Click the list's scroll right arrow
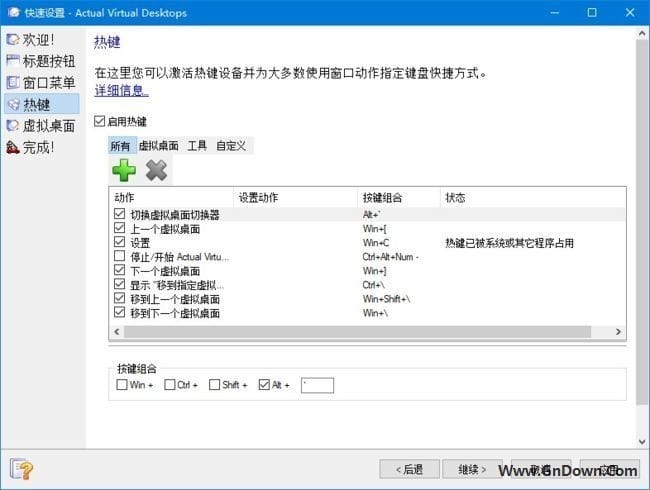 pyautogui.click(x=618, y=332)
